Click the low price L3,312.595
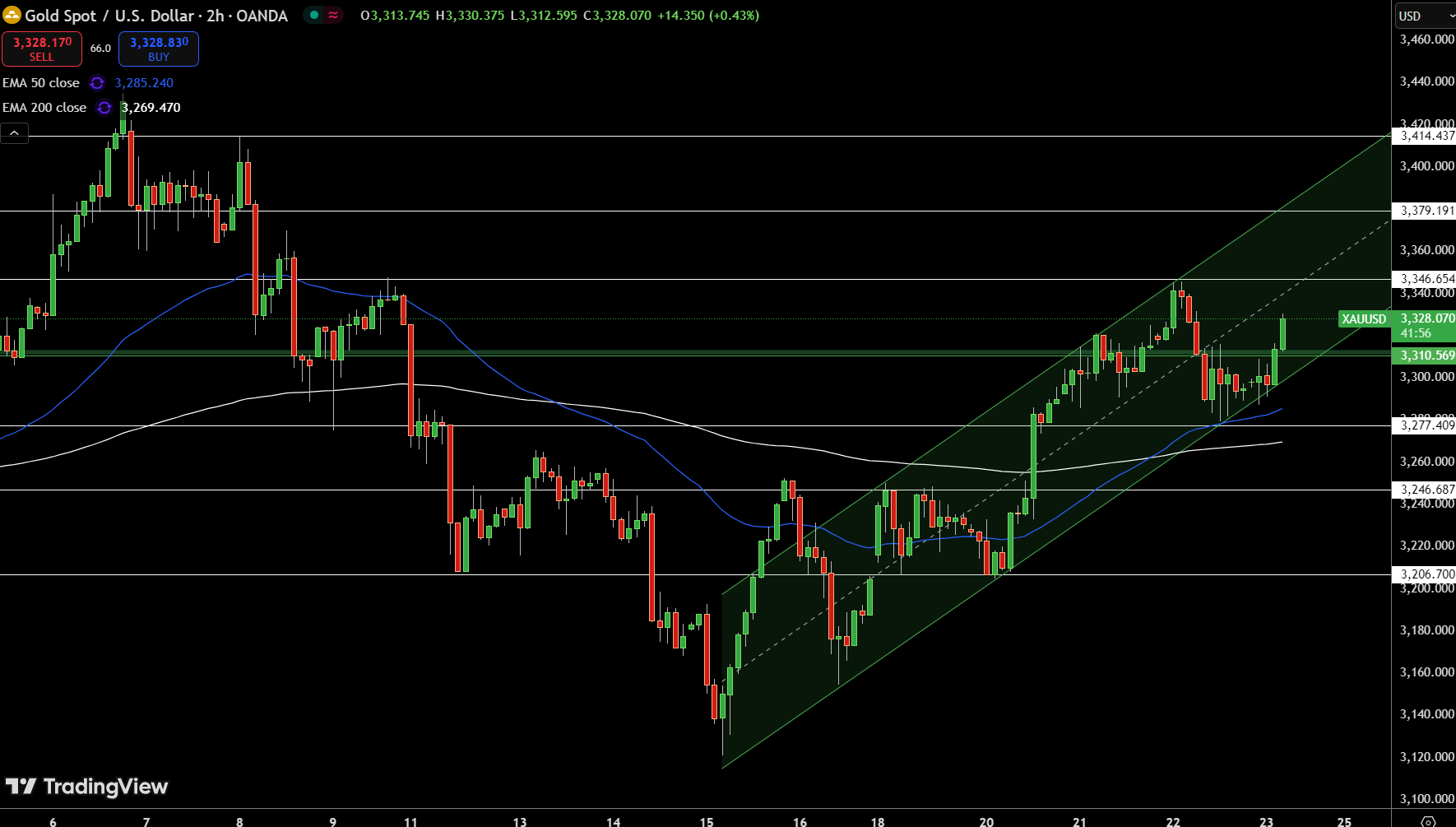This screenshot has width=1456, height=827. (x=544, y=16)
